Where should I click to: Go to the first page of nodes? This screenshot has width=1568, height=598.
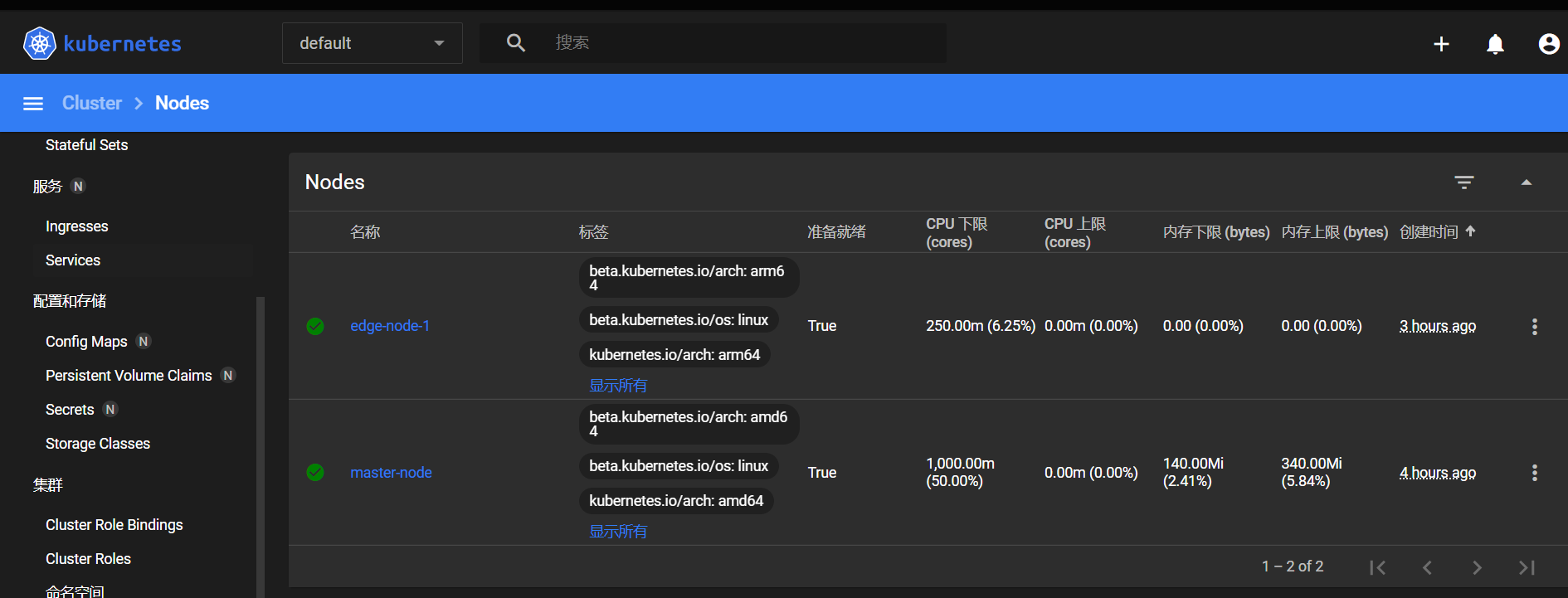(1377, 567)
